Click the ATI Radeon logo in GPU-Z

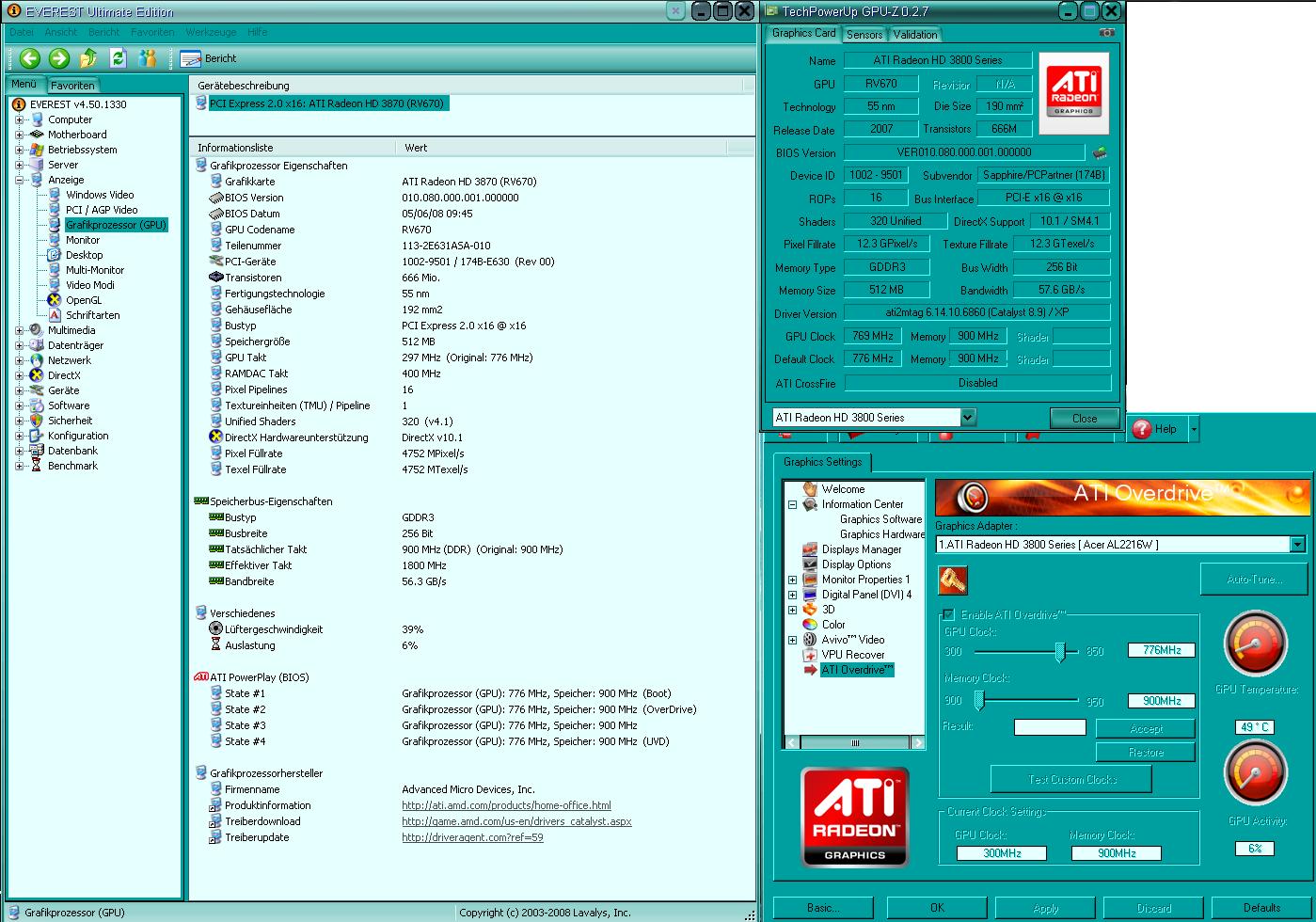(1073, 93)
